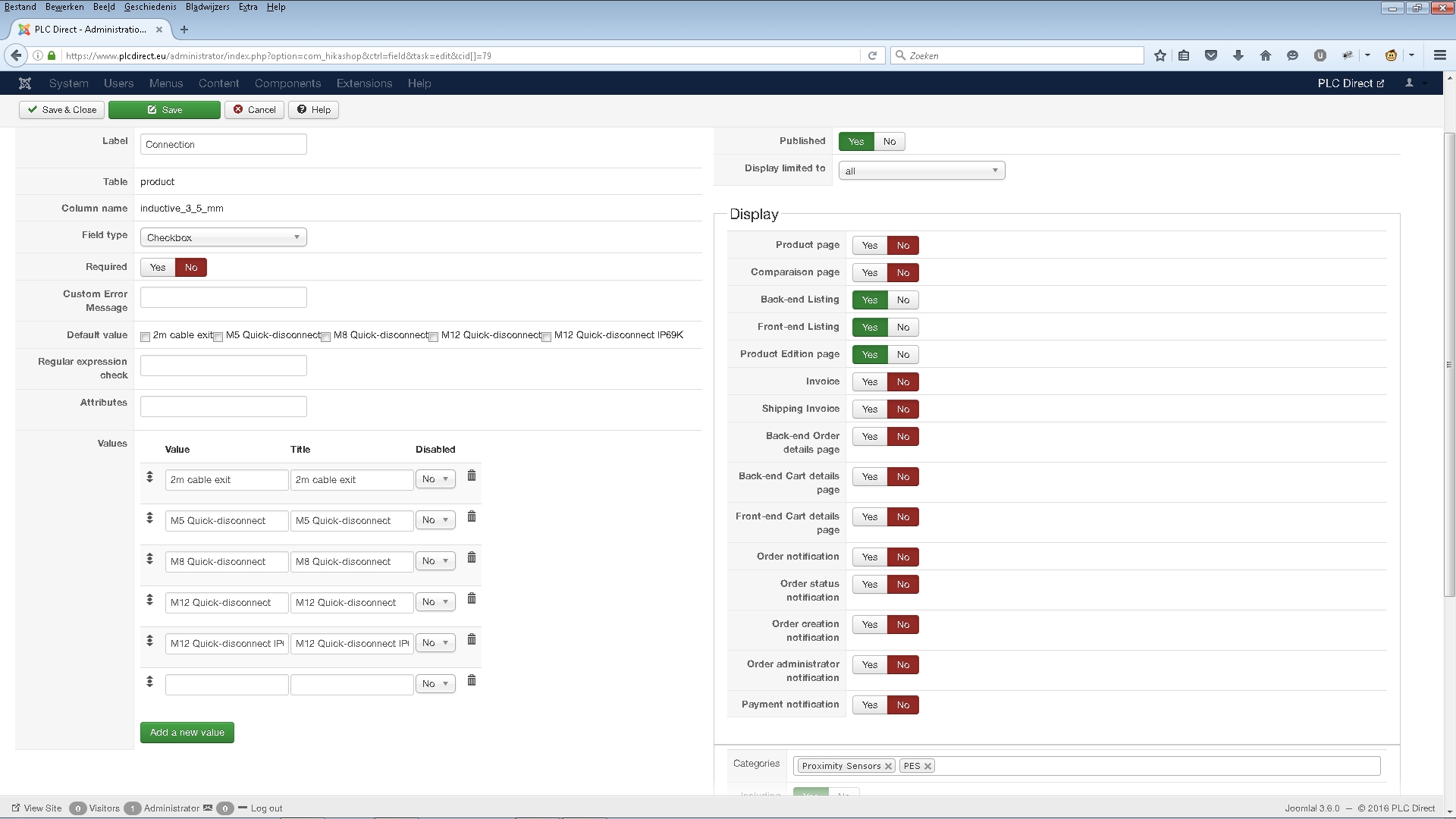Screen dimensions: 1456x819
Task: Open the Extensions menu
Action: pos(364,83)
